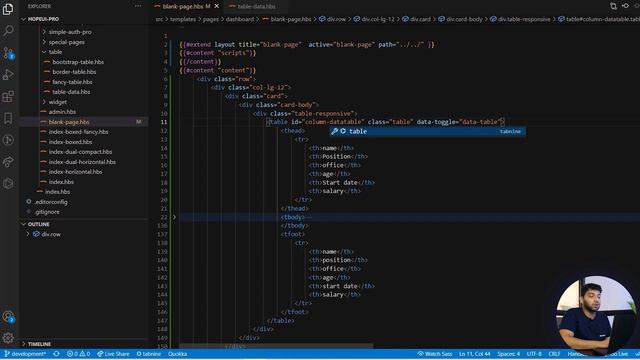Expand div.row in the Outline
The width and height of the screenshot is (640, 360).
click(x=28, y=234)
